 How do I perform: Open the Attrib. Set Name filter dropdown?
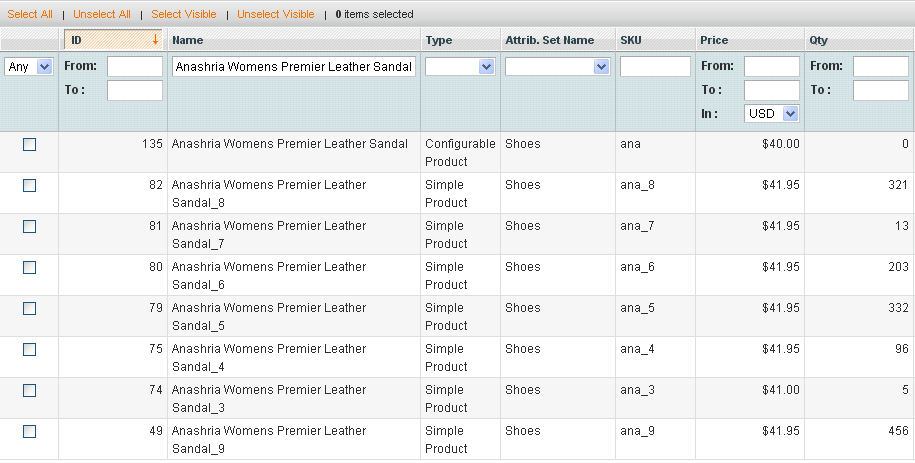tap(557, 67)
